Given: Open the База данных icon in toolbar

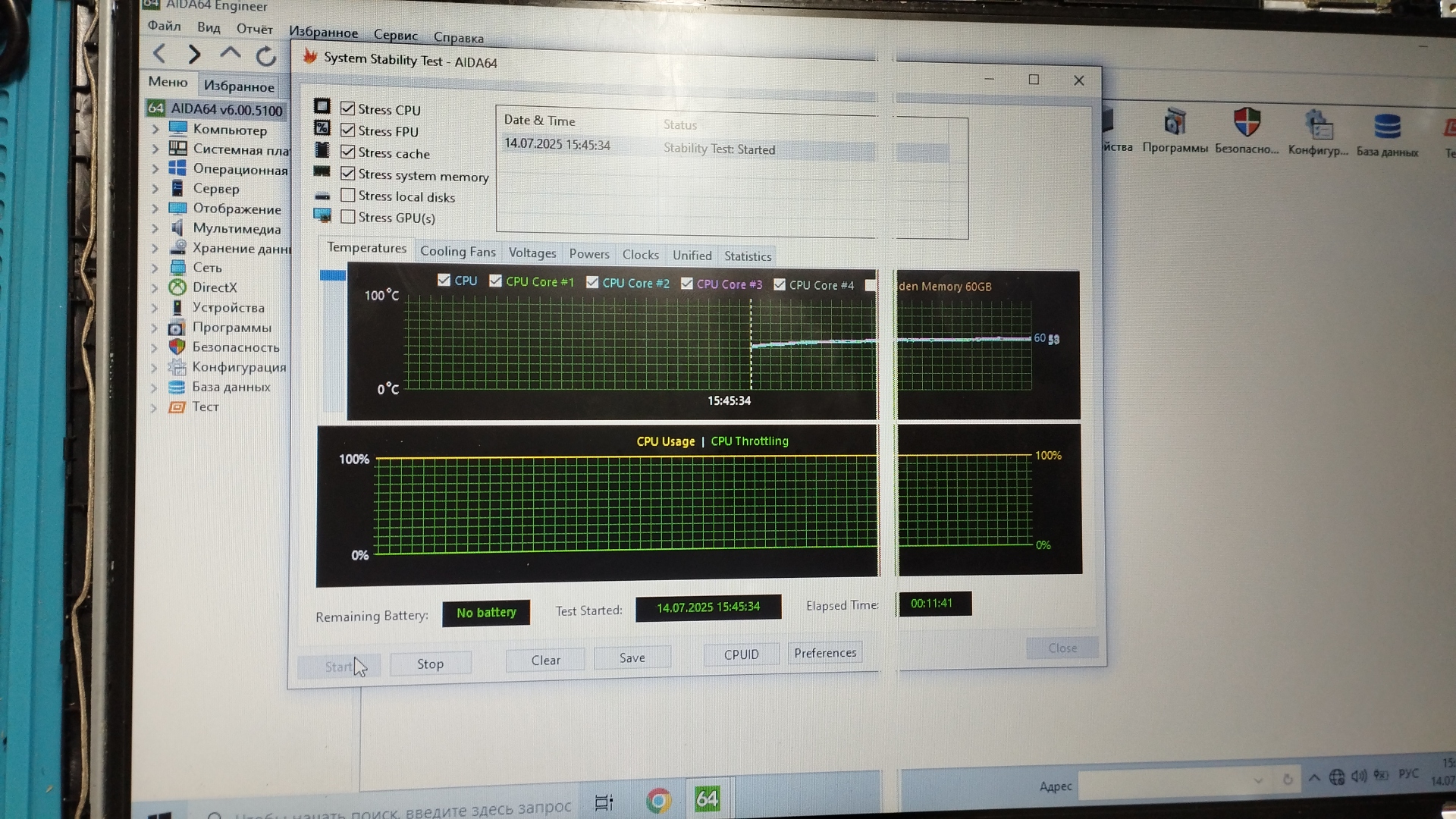Looking at the screenshot, I should click(1387, 127).
